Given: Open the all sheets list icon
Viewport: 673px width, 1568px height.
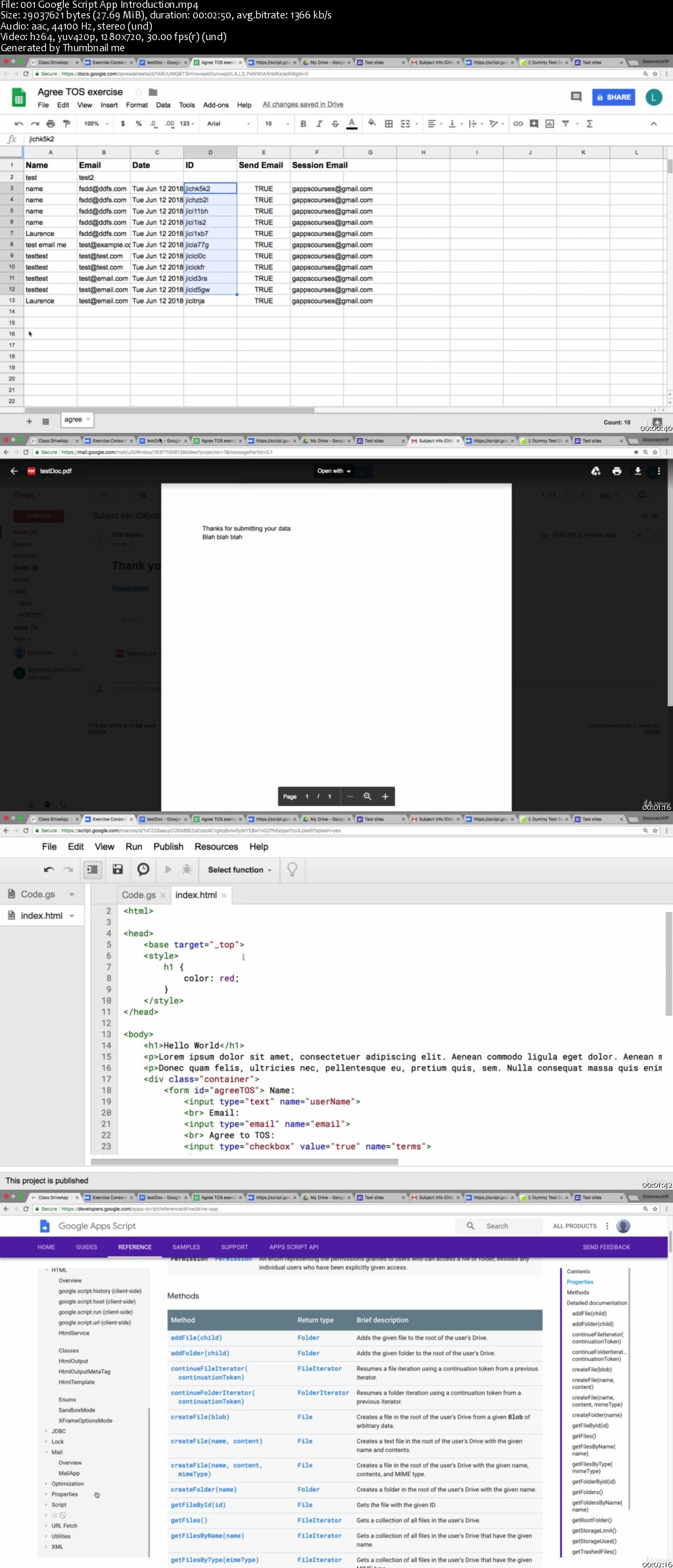Looking at the screenshot, I should point(45,421).
